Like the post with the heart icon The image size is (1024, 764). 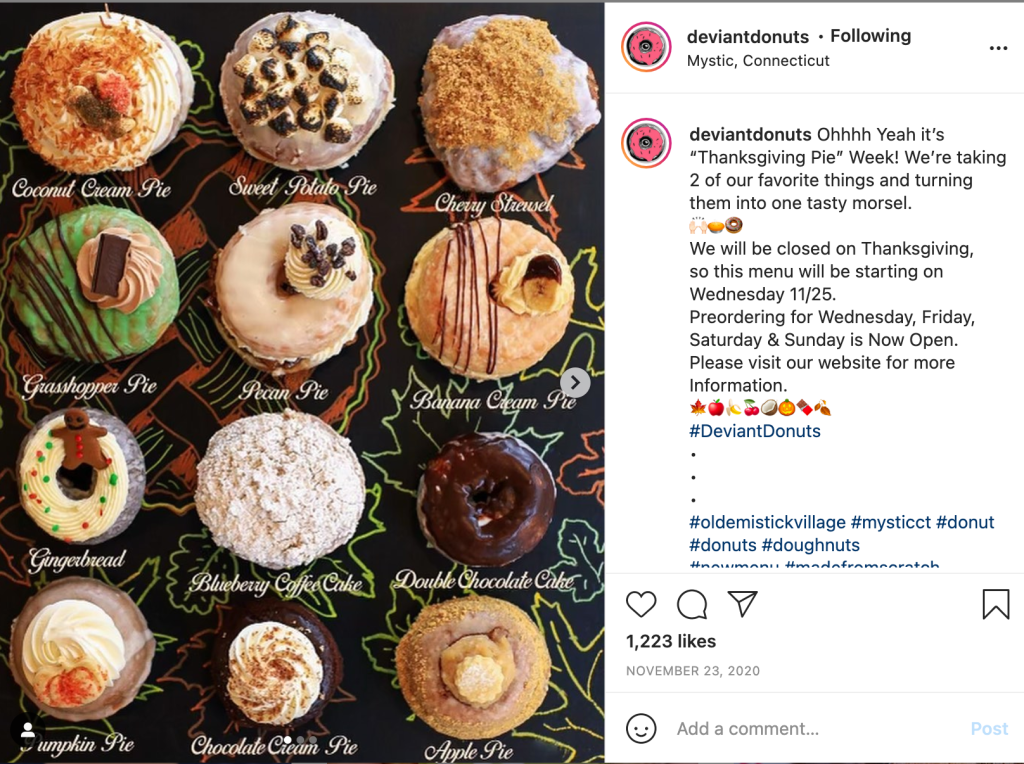[x=641, y=604]
